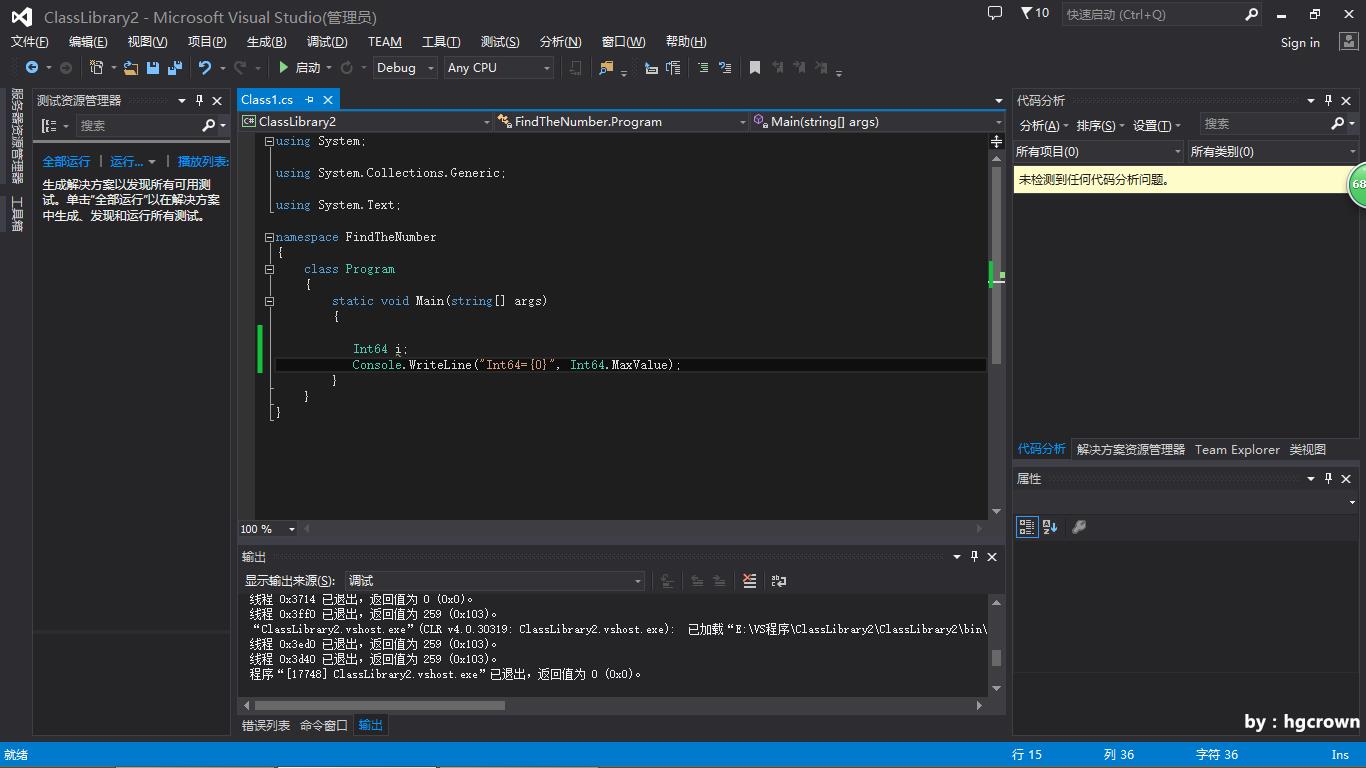This screenshot has height=768, width=1366.
Task: Click categorized view icon in Properties
Action: (1027, 527)
